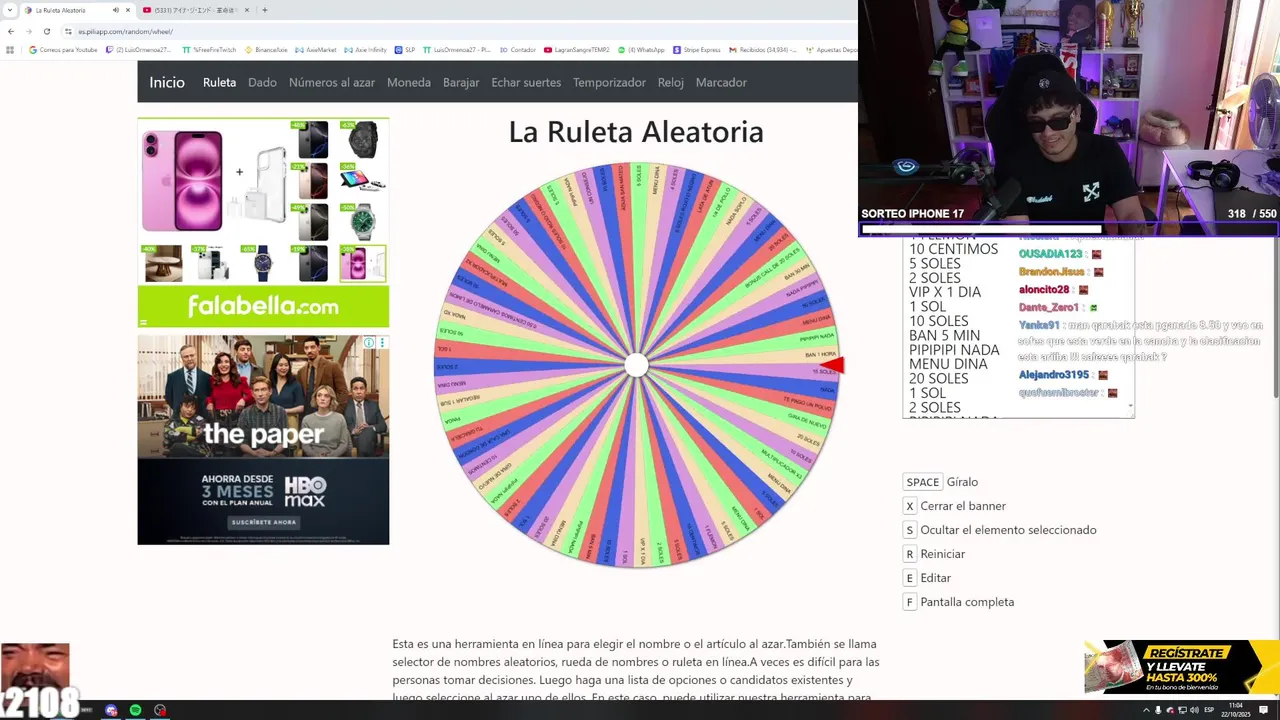Open the BinanceLuie bookmark
The width and height of the screenshot is (1280, 720).
tap(266, 49)
